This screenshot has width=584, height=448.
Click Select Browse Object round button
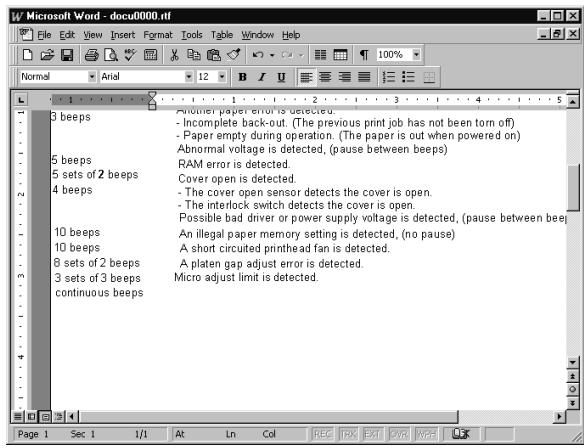point(573,390)
